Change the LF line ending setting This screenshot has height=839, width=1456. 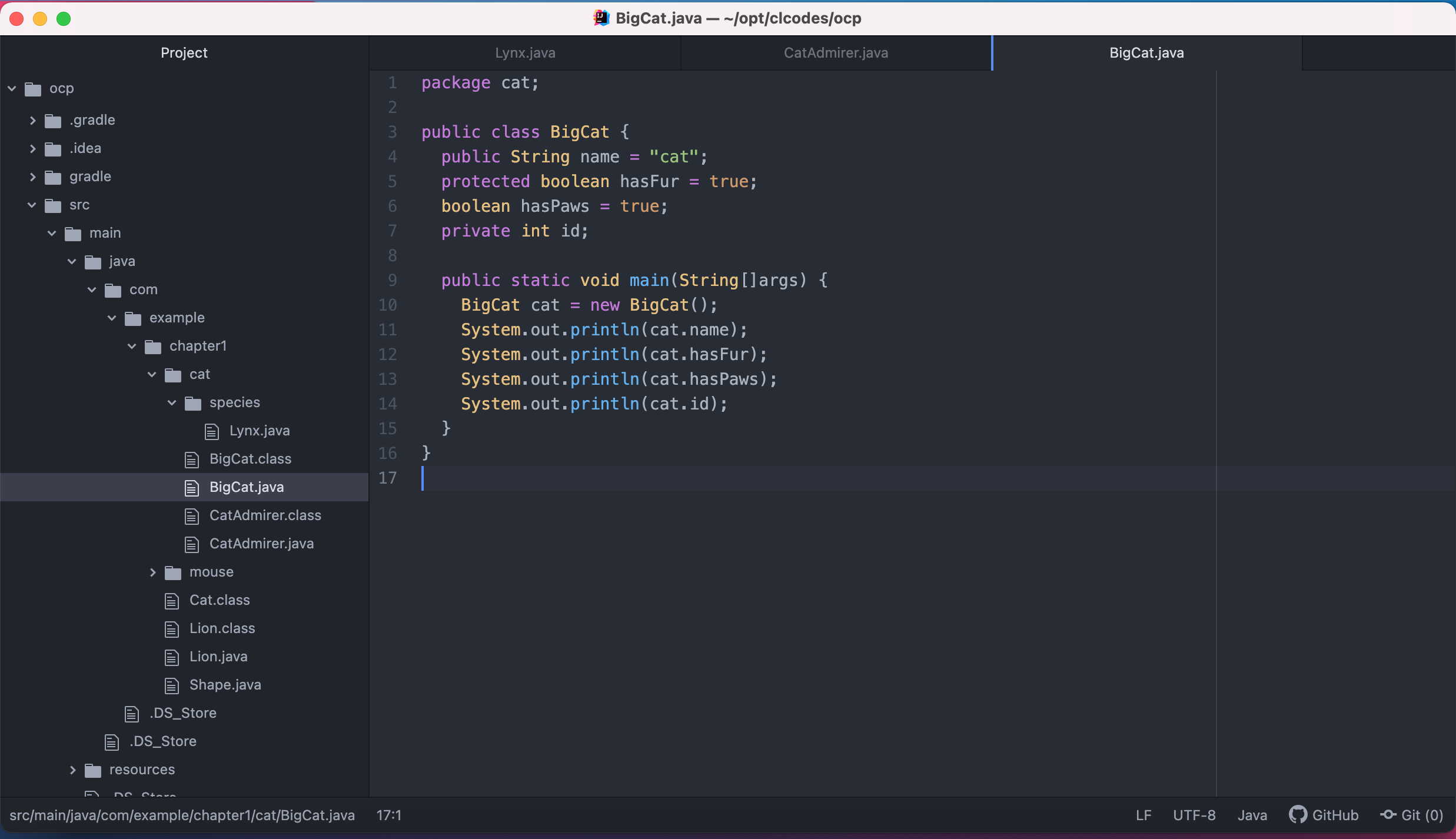tap(1143, 815)
